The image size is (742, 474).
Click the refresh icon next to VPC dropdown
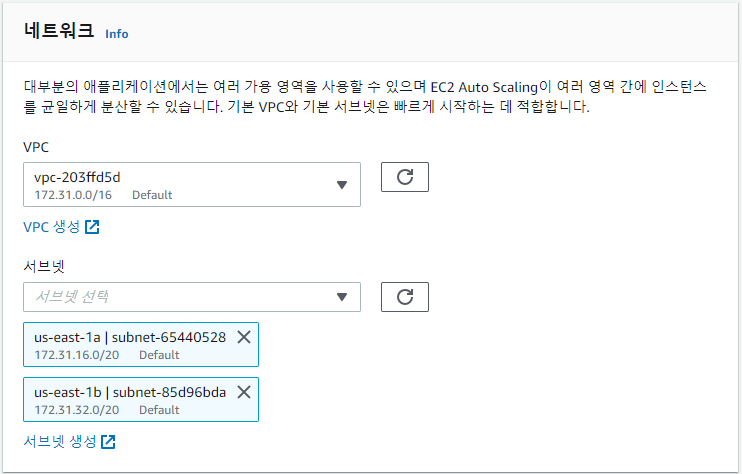[x=405, y=177]
